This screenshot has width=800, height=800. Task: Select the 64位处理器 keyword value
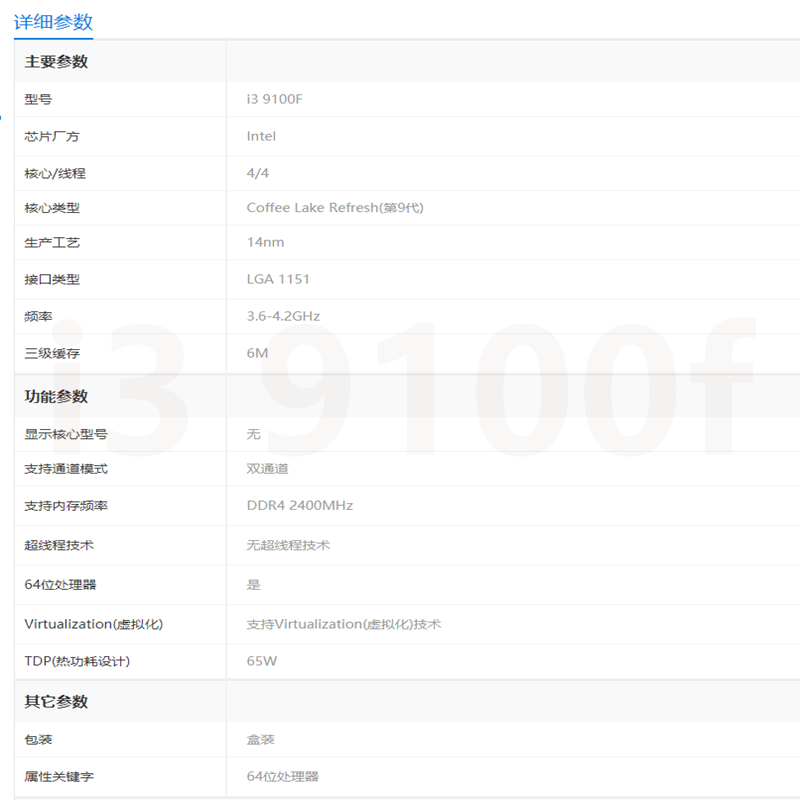[283, 777]
